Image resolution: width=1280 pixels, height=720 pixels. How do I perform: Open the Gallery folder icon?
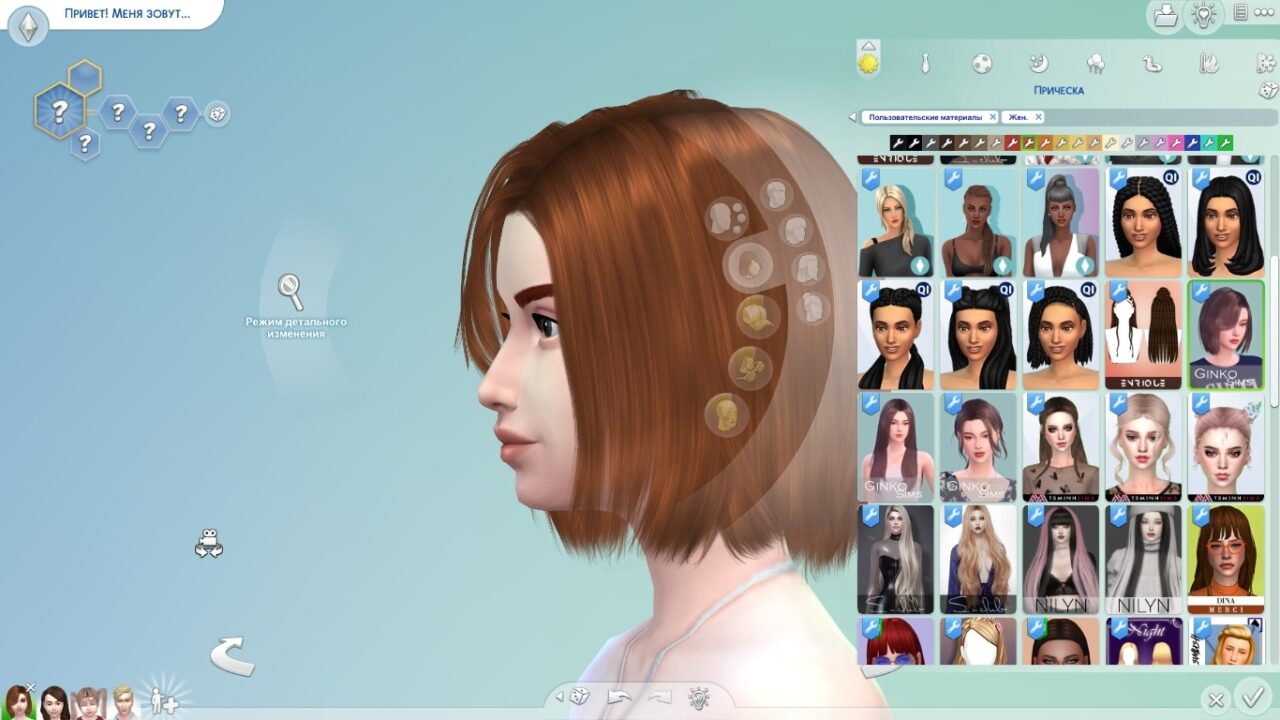(x=1165, y=15)
